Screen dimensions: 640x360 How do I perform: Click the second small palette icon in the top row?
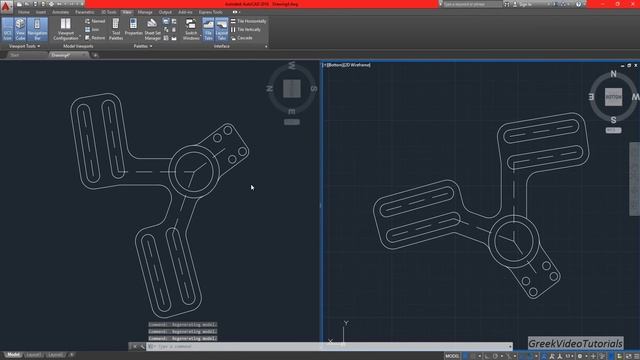(174, 21)
